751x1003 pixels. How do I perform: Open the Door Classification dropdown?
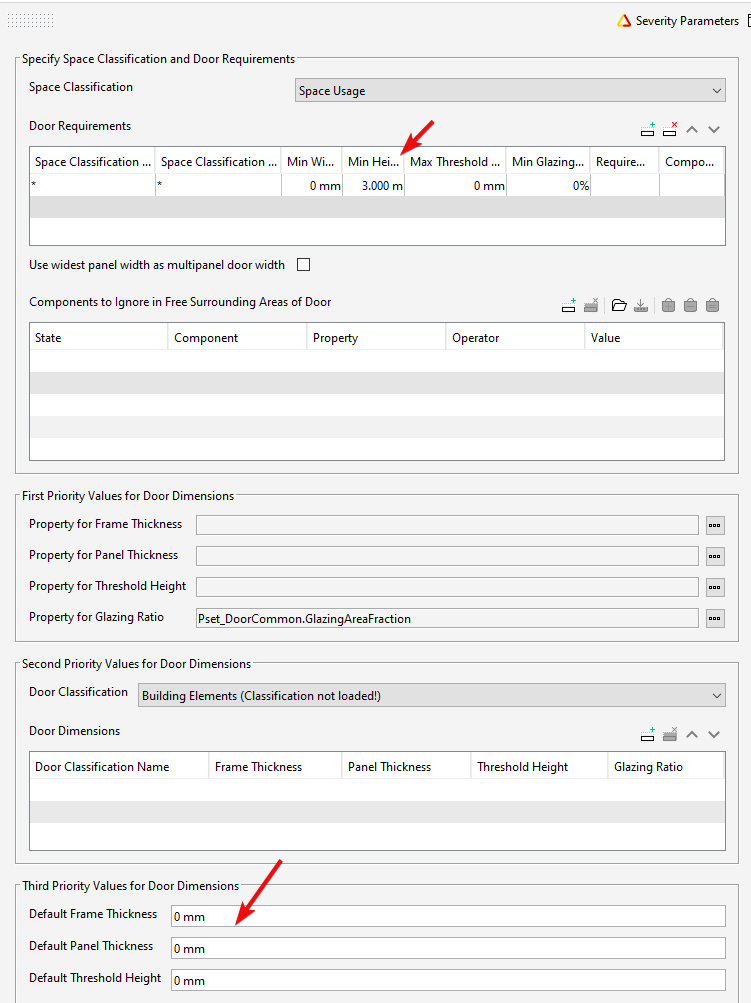coord(432,696)
